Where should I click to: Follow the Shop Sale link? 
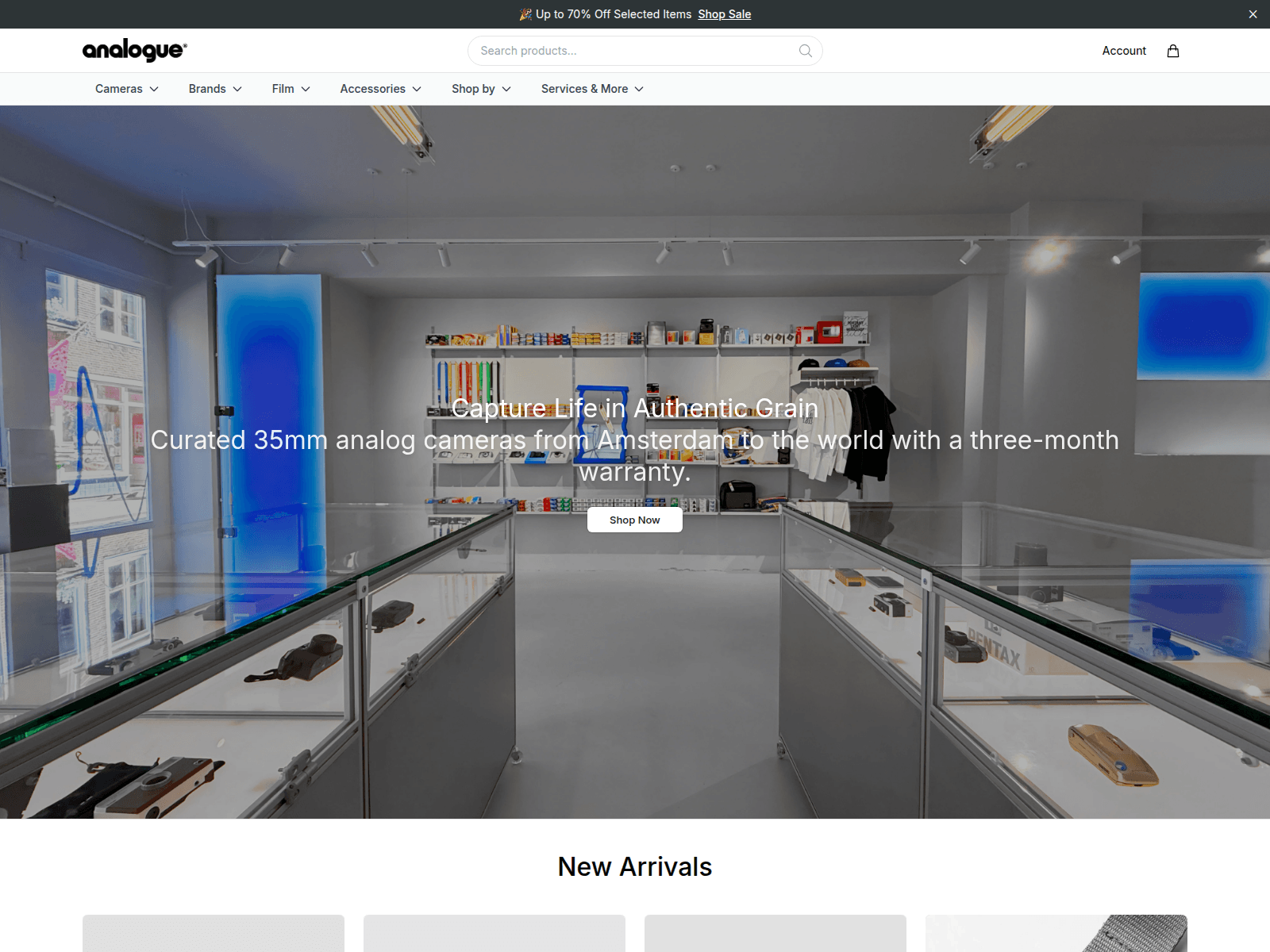click(x=725, y=14)
